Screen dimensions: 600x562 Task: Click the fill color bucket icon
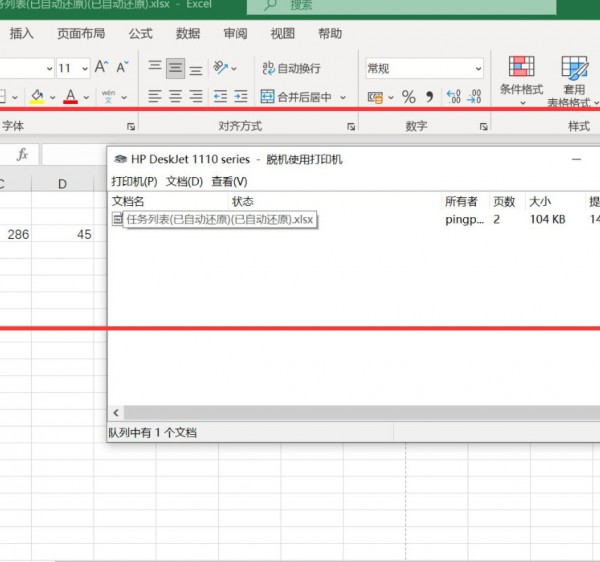tap(37, 96)
